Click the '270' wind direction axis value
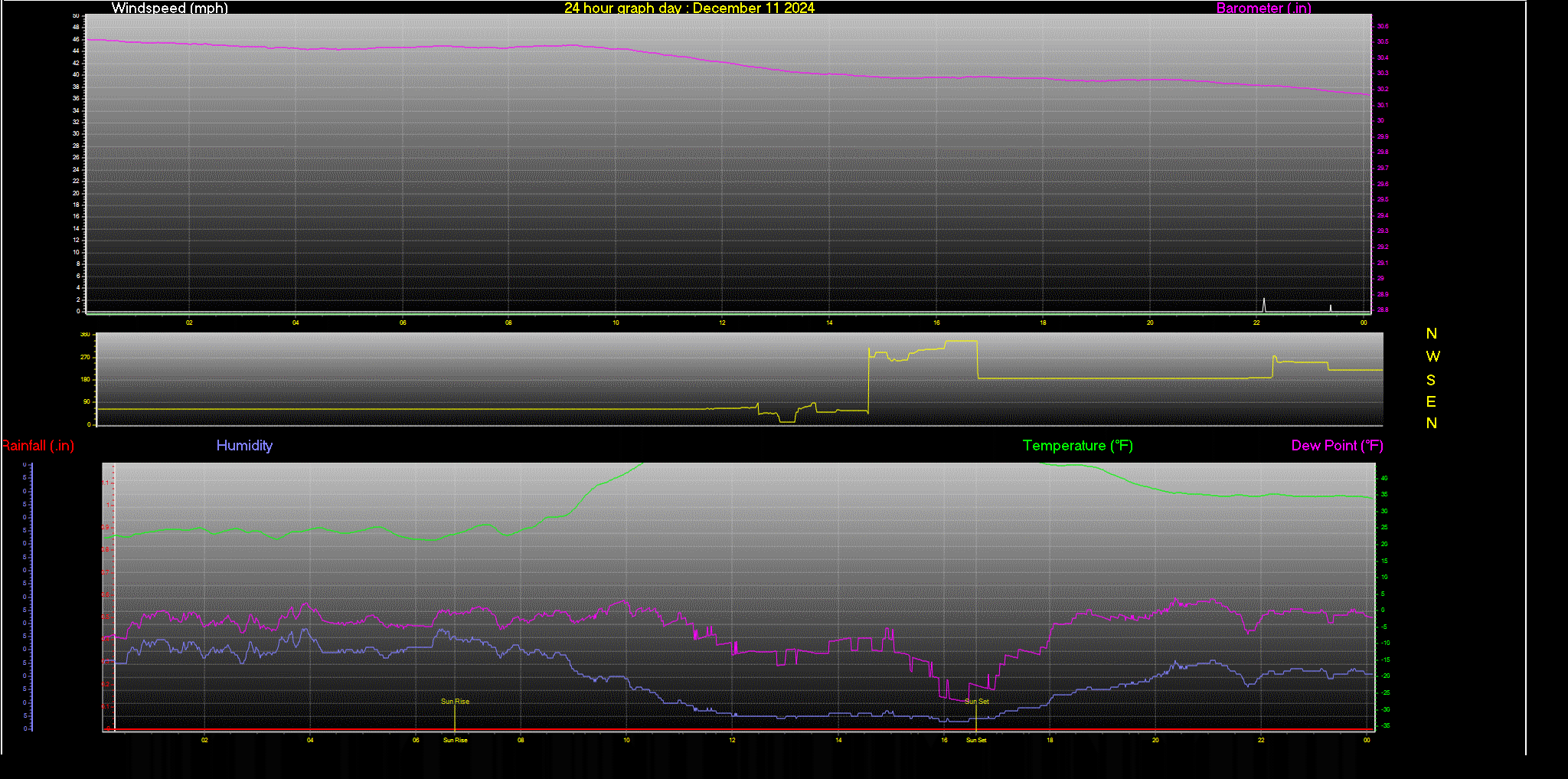This screenshot has width=1568, height=779. (x=85, y=357)
